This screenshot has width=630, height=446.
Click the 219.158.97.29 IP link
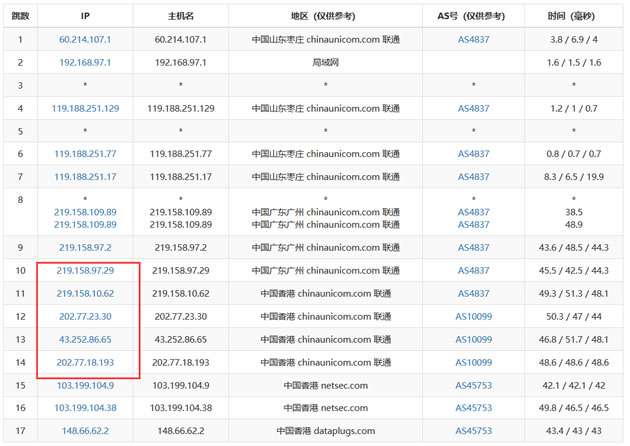point(85,270)
